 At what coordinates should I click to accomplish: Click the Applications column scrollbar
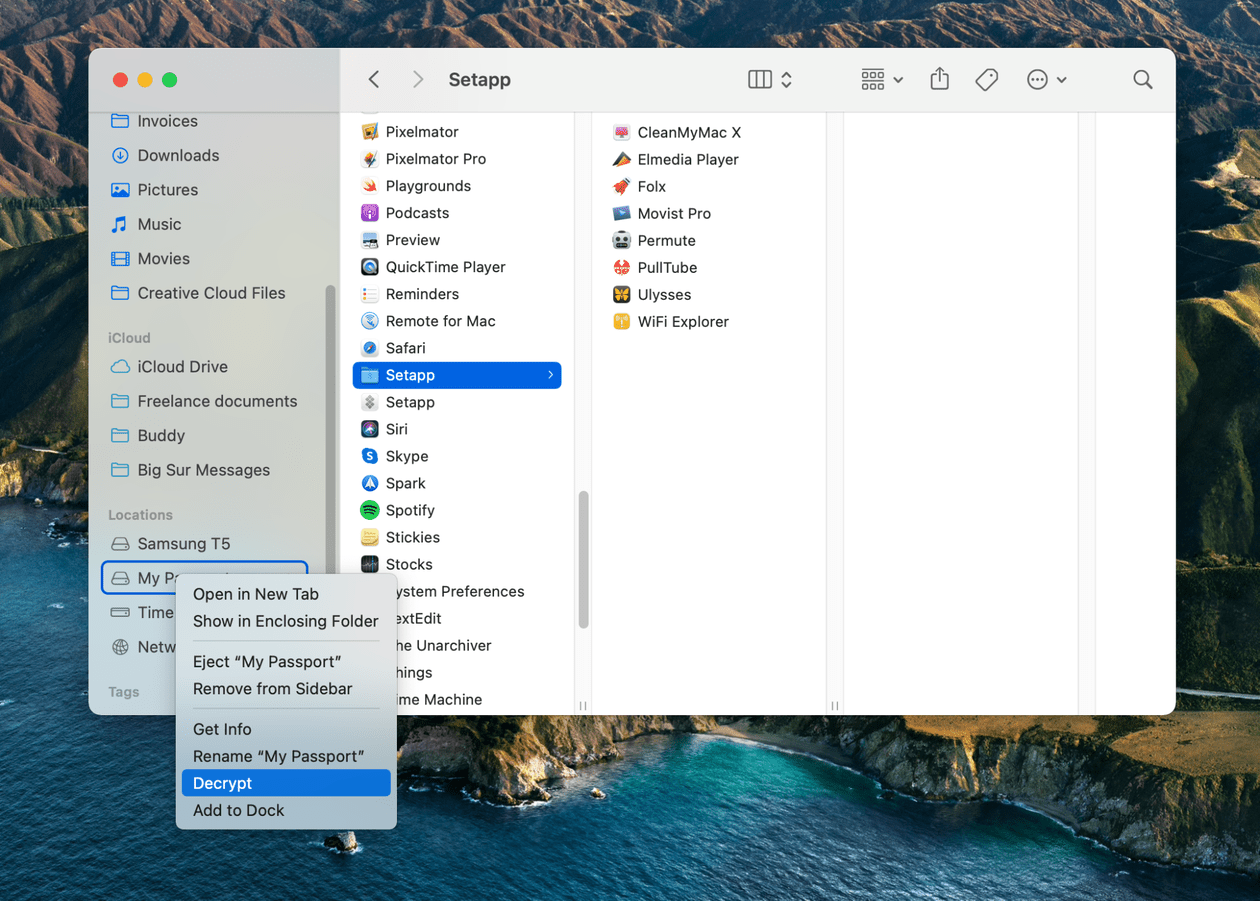click(583, 558)
